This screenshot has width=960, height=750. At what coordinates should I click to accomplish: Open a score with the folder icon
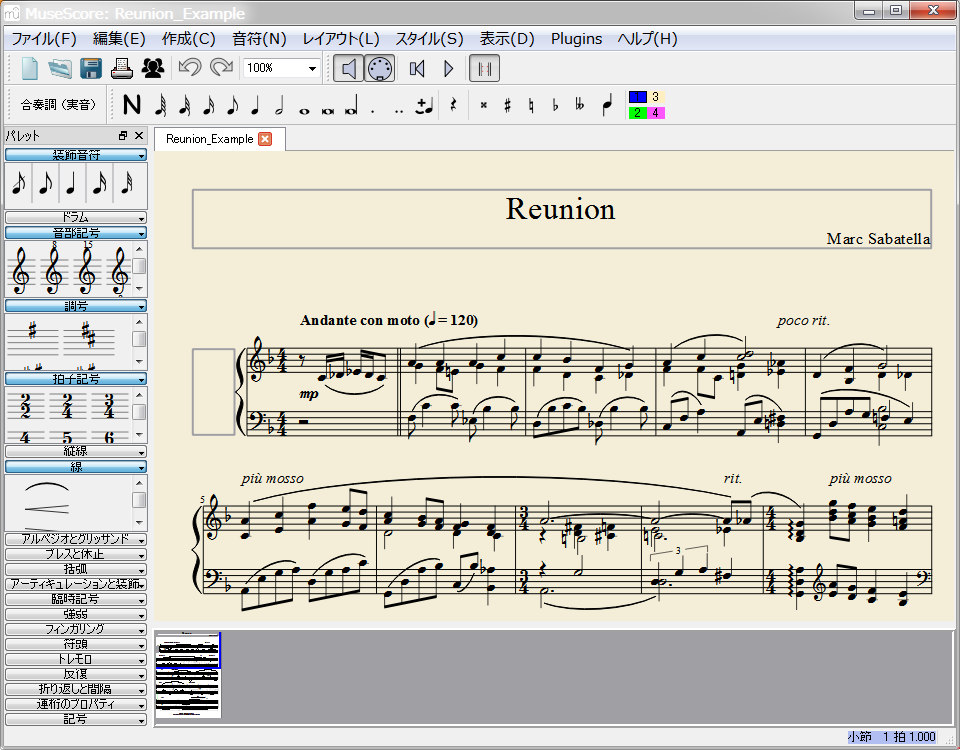click(x=60, y=68)
